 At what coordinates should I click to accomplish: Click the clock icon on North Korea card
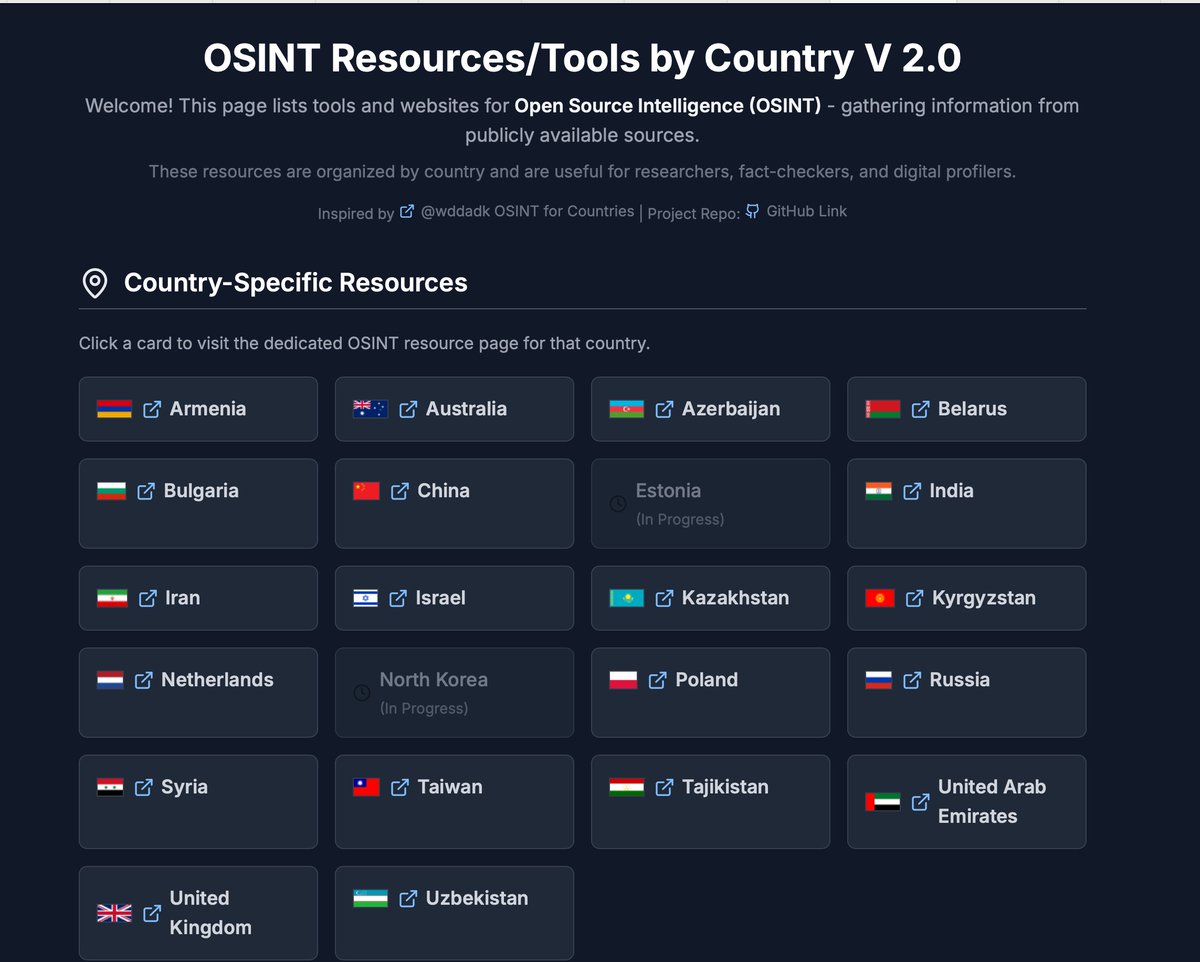point(362,692)
